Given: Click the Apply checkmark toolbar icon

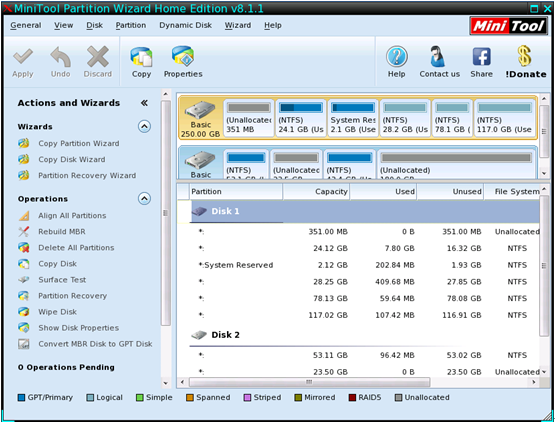Looking at the screenshot, I should pyautogui.click(x=23, y=57).
